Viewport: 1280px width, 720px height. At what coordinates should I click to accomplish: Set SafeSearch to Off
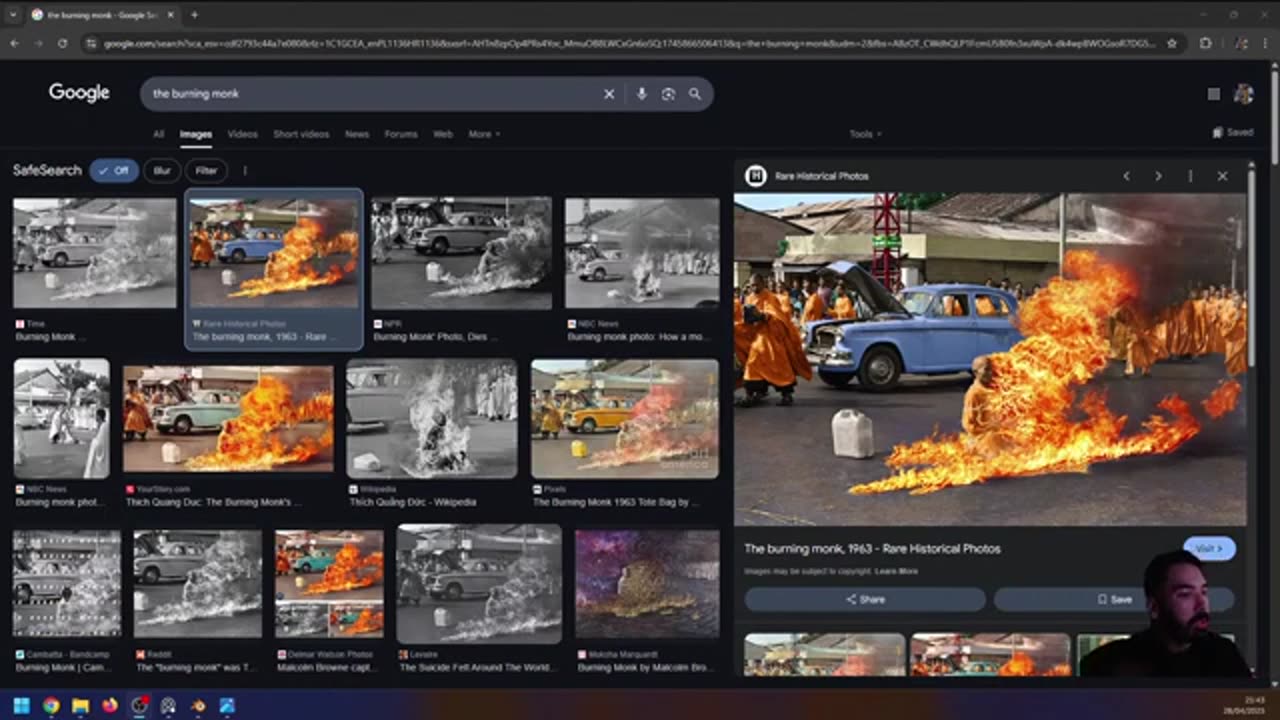pos(114,171)
